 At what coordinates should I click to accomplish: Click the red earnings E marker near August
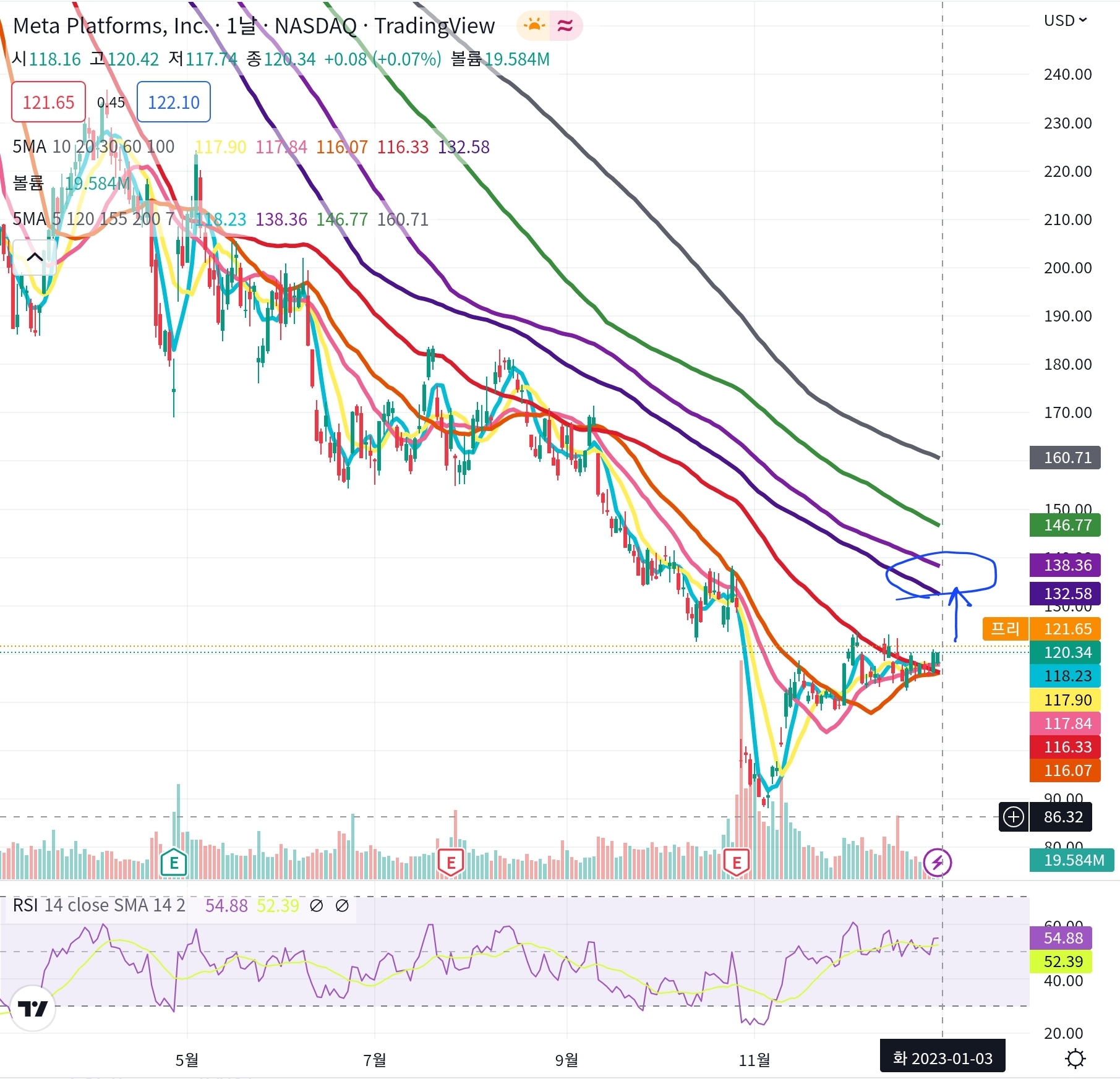(x=451, y=862)
